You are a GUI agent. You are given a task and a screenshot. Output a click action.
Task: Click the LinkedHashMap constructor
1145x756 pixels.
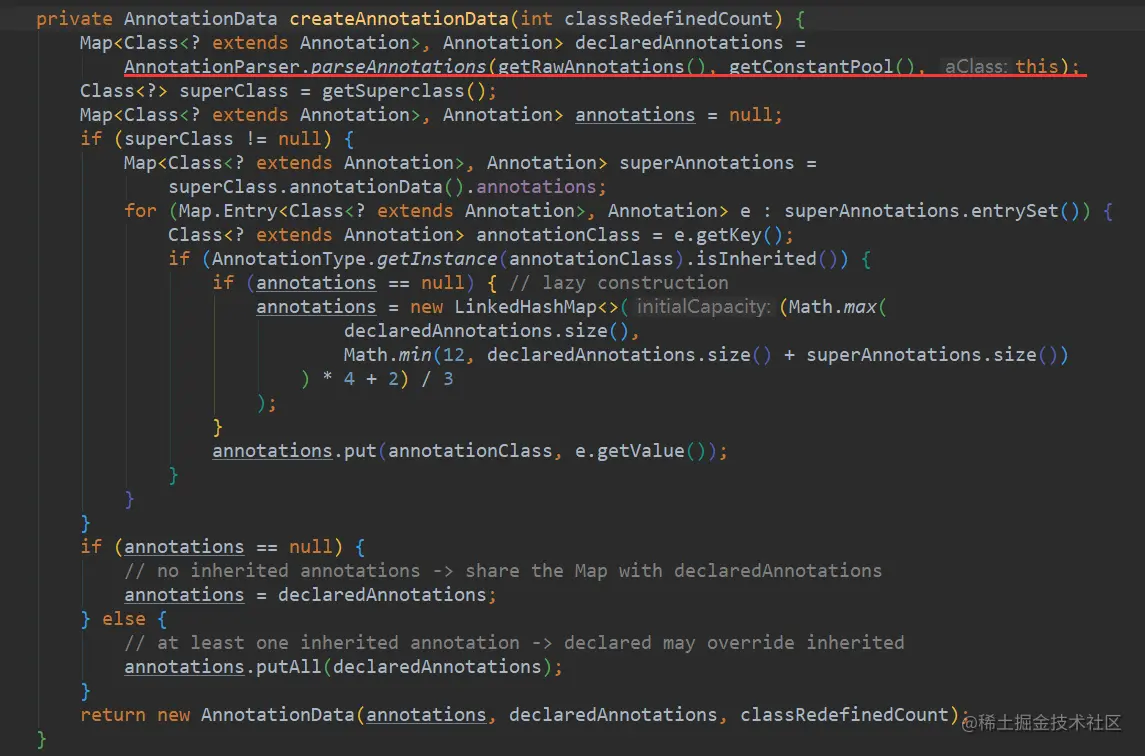click(525, 307)
